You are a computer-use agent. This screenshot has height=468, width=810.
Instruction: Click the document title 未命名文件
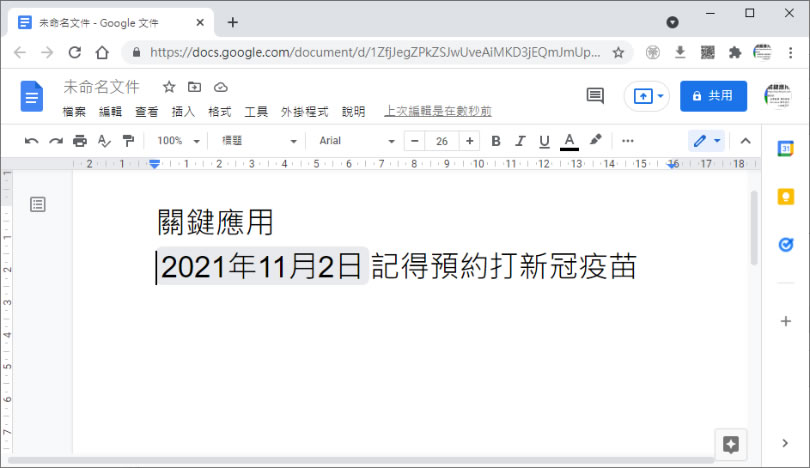101,87
